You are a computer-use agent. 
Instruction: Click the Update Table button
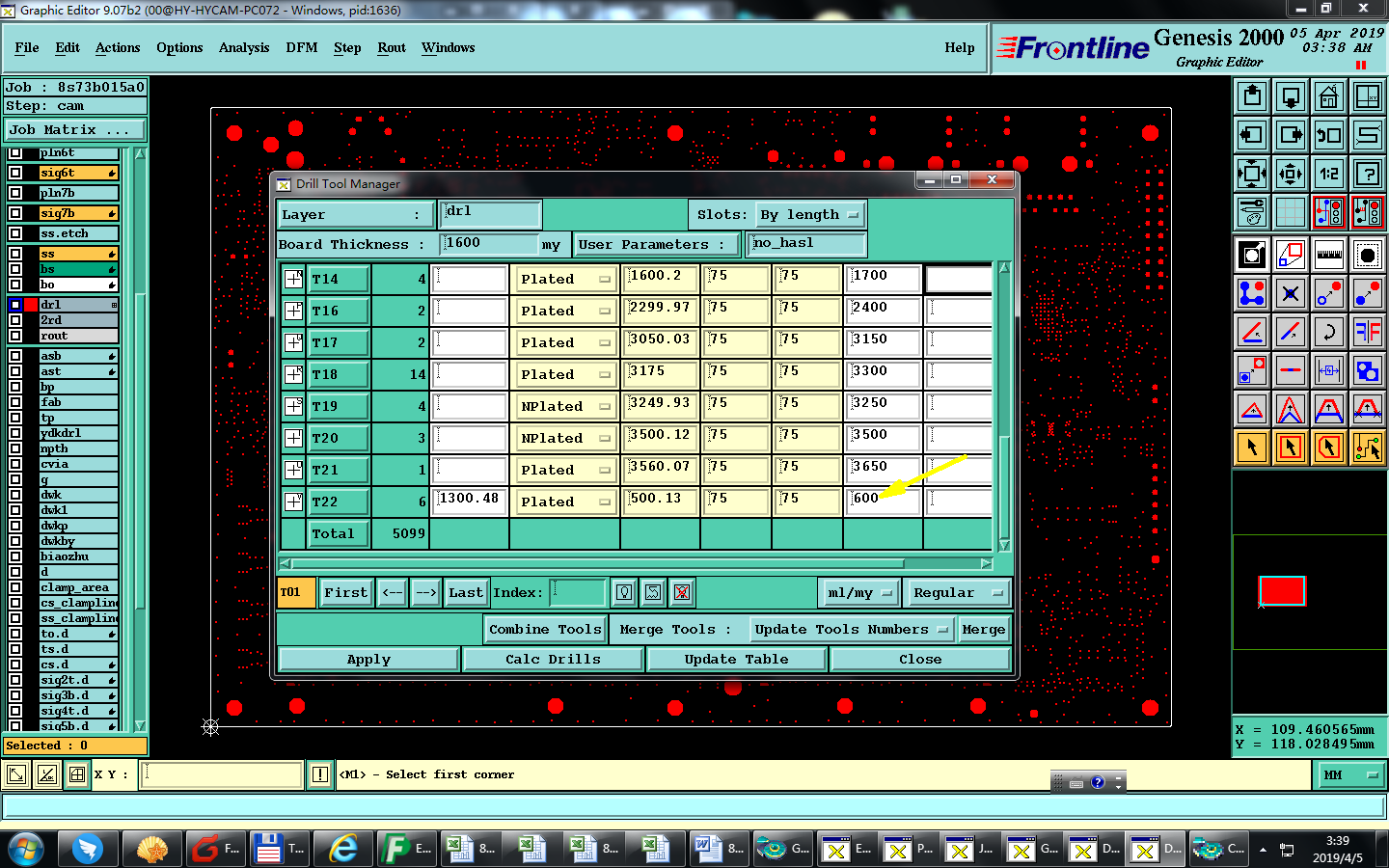(736, 659)
